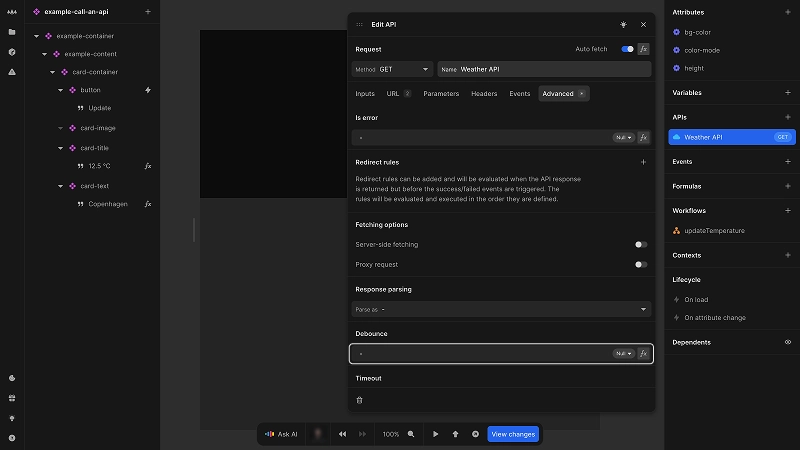Click the publish up-arrow icon
800x450 pixels.
tap(455, 434)
